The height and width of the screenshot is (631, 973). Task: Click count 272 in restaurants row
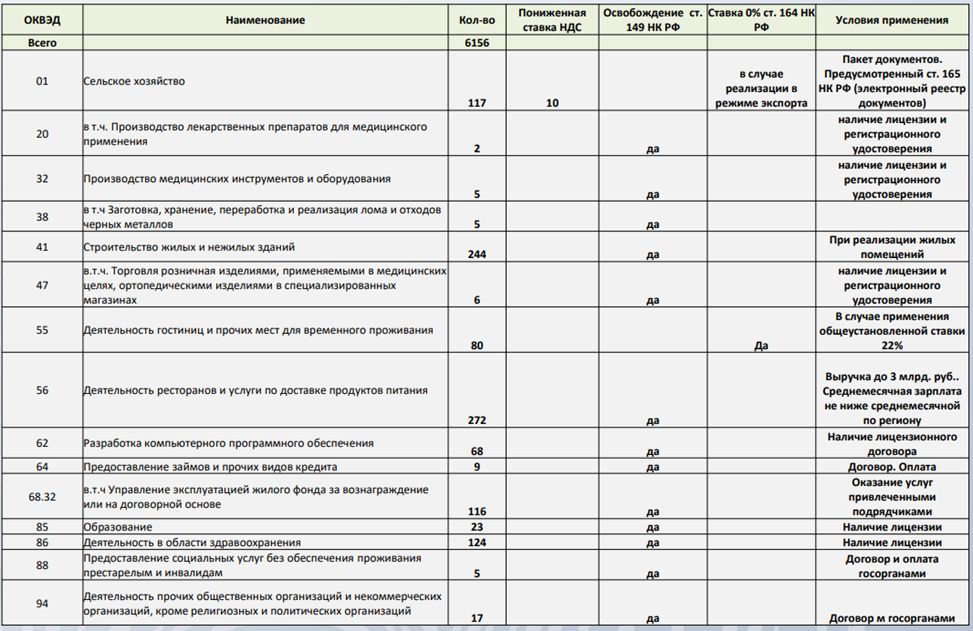click(476, 420)
